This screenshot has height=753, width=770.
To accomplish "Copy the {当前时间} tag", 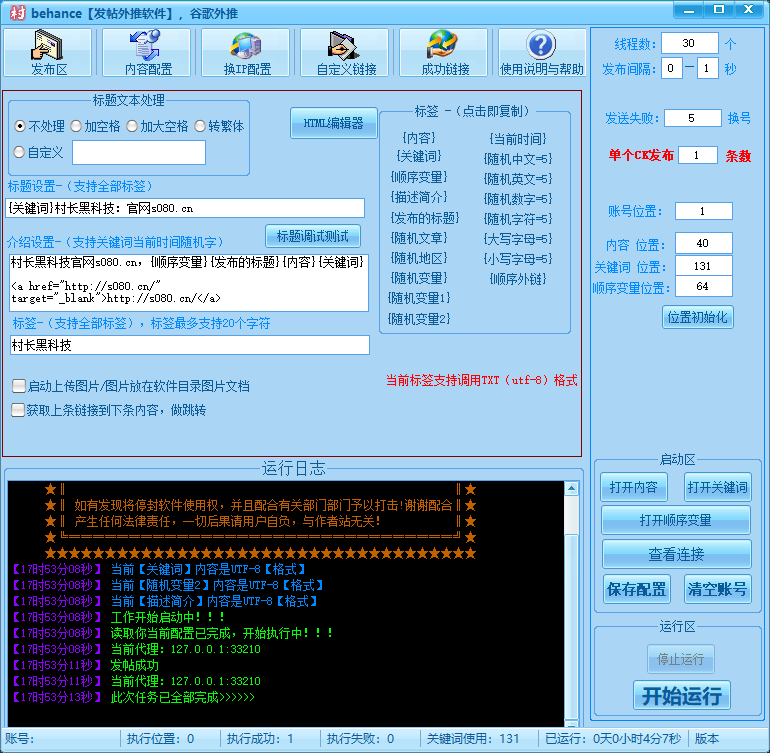I will click(517, 138).
